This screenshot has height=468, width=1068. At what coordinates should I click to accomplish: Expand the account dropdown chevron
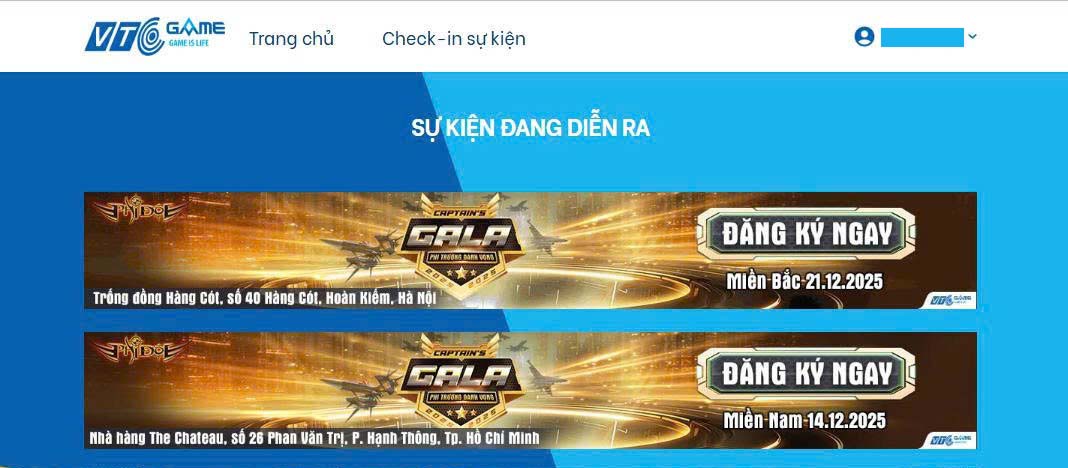point(972,37)
